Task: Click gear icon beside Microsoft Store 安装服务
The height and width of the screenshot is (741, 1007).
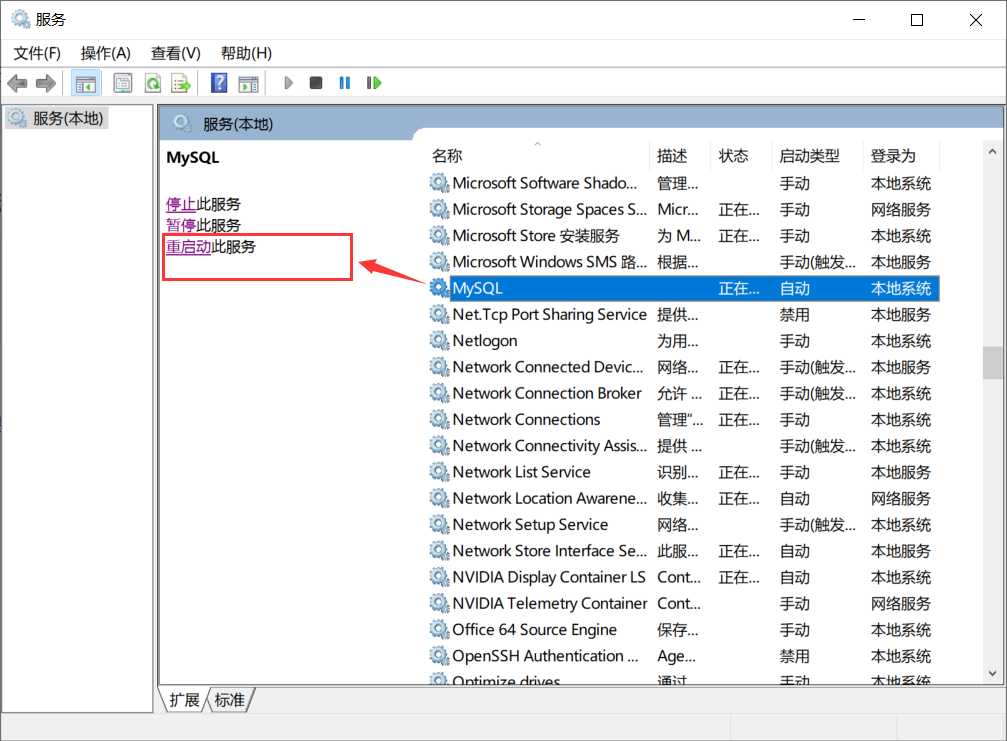Action: pyautogui.click(x=439, y=236)
